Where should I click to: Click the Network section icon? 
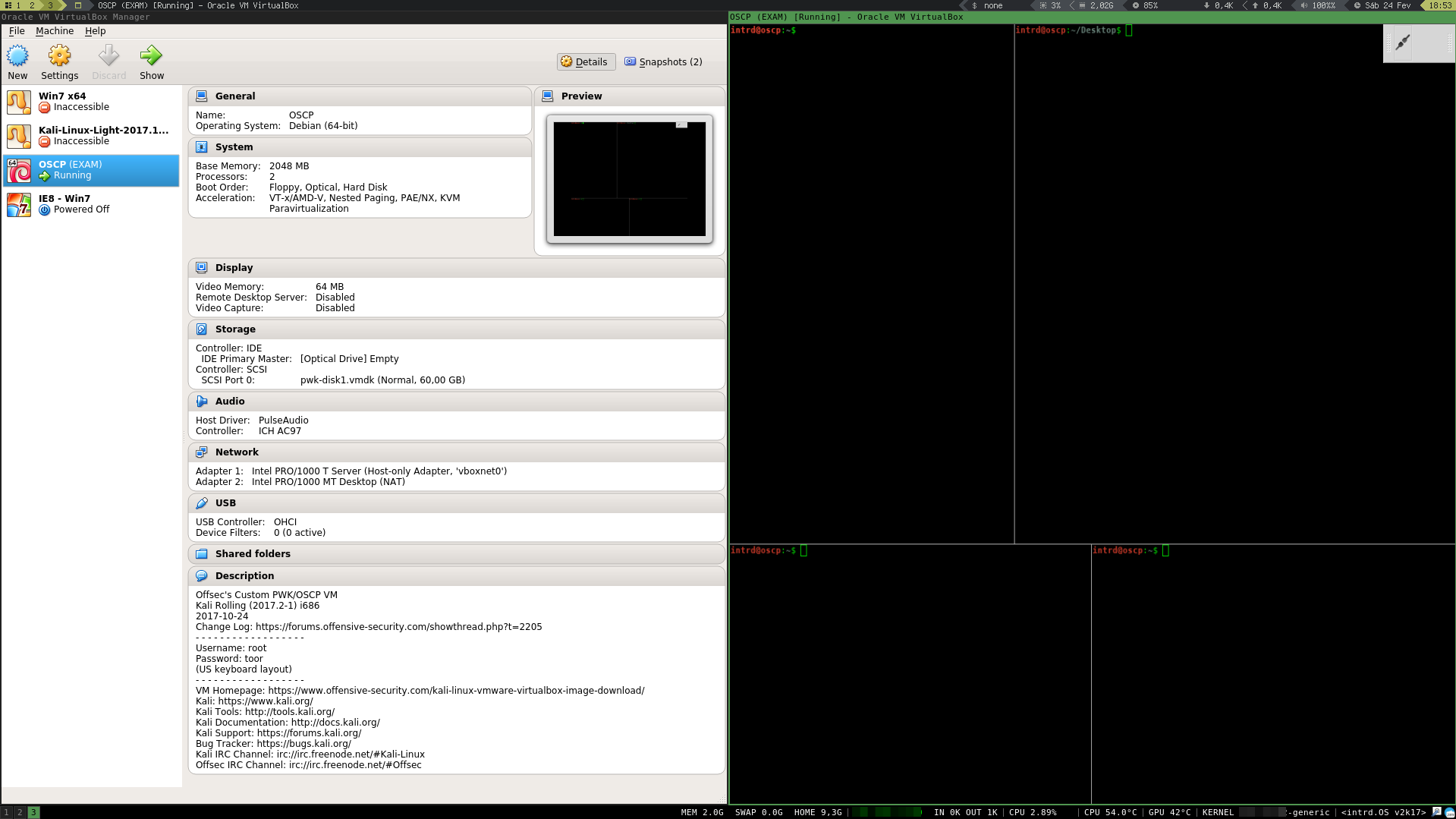(202, 452)
